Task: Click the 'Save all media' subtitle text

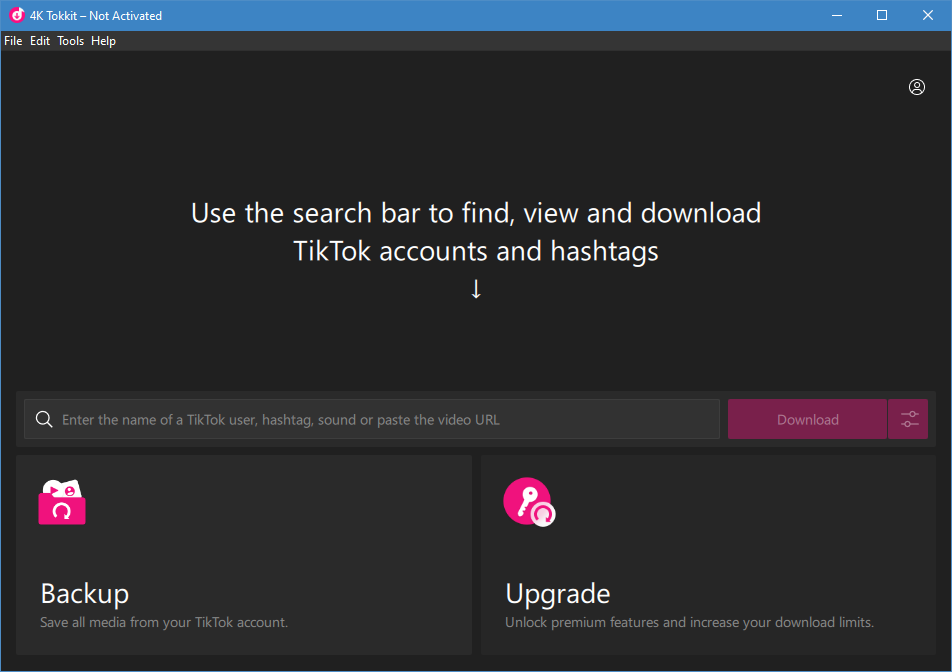Action: [x=163, y=622]
